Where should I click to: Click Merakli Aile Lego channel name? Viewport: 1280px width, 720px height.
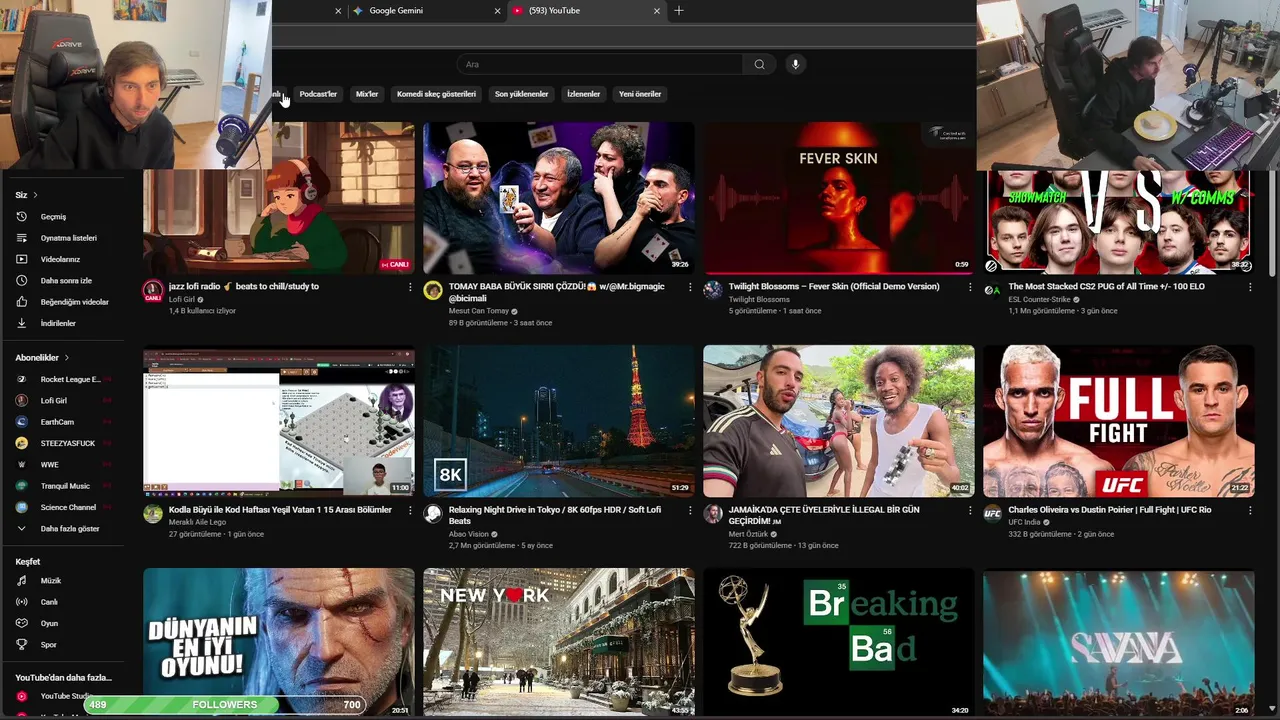[197, 522]
